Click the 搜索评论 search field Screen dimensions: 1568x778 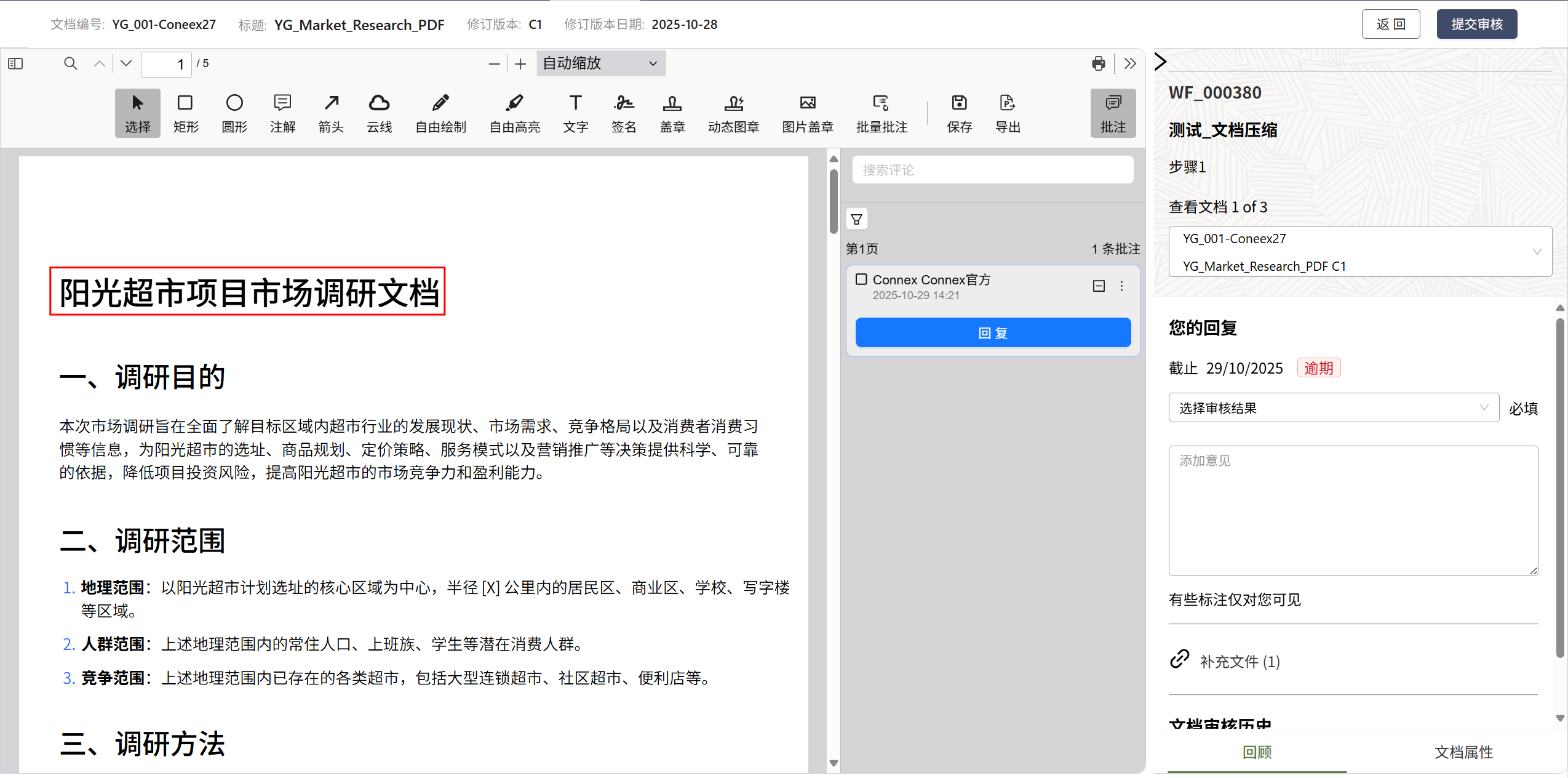(x=992, y=170)
